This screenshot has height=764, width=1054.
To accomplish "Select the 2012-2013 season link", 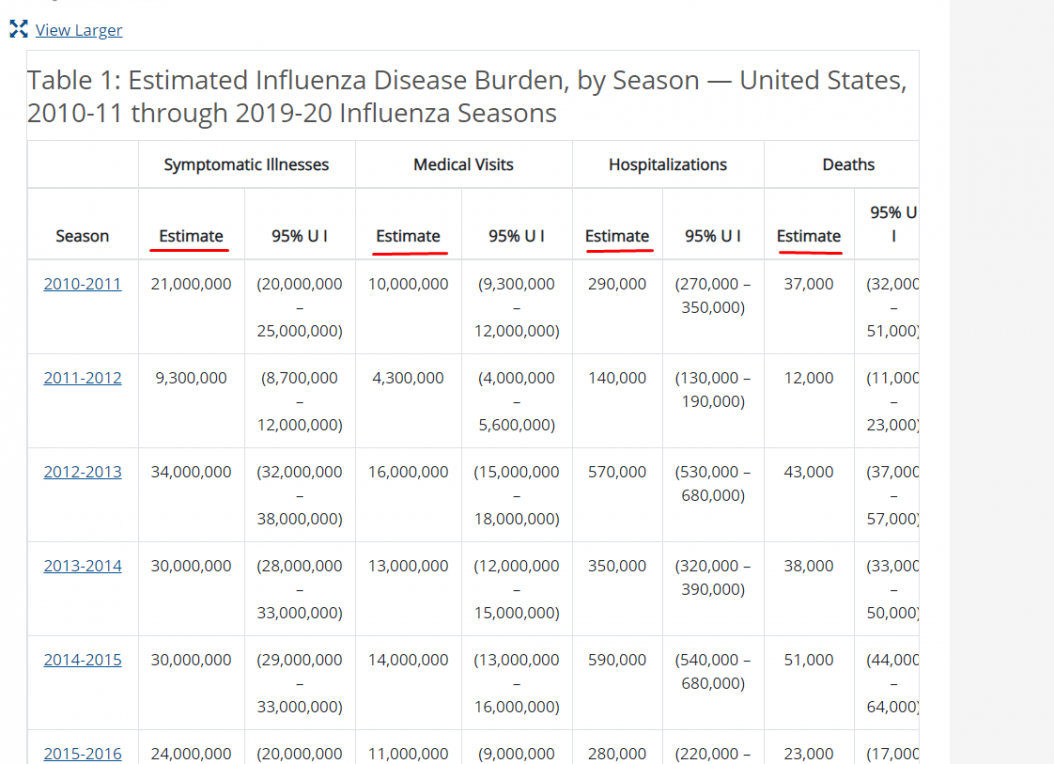I will pos(83,472).
